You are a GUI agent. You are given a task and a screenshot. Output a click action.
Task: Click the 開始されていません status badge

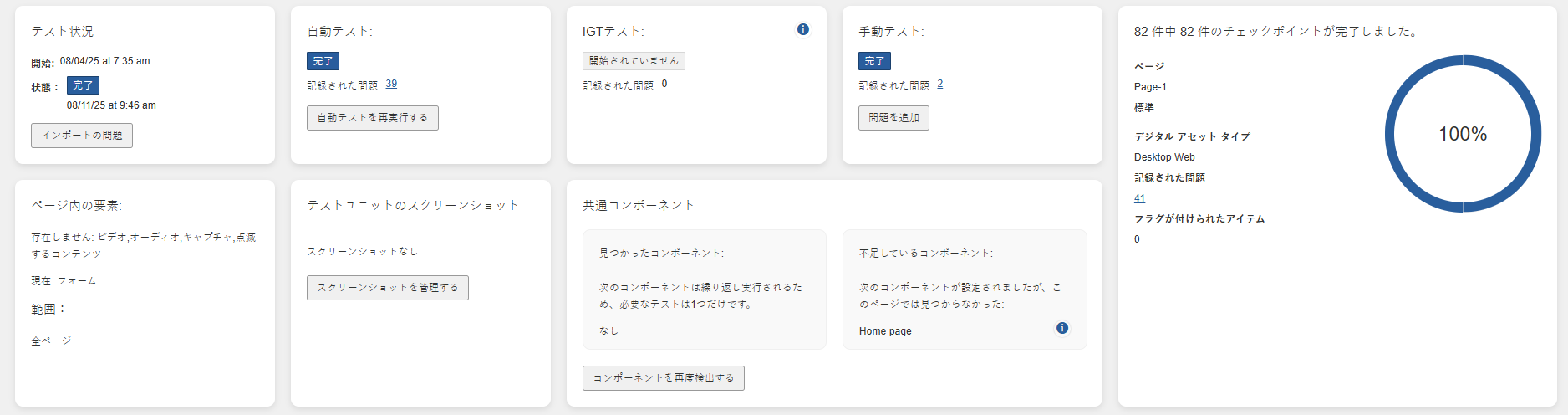tap(634, 61)
